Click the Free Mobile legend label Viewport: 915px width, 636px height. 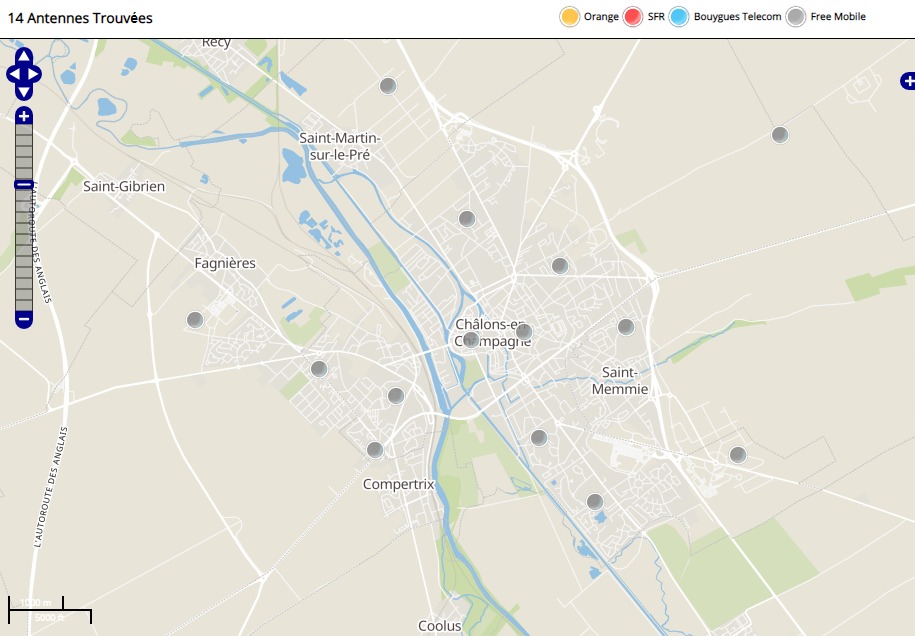pos(838,17)
